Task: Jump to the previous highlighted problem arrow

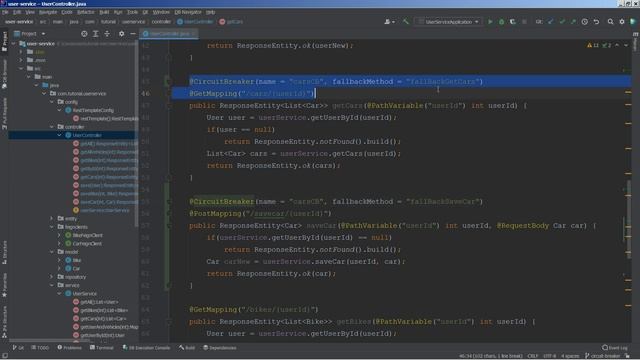Action: [617, 45]
